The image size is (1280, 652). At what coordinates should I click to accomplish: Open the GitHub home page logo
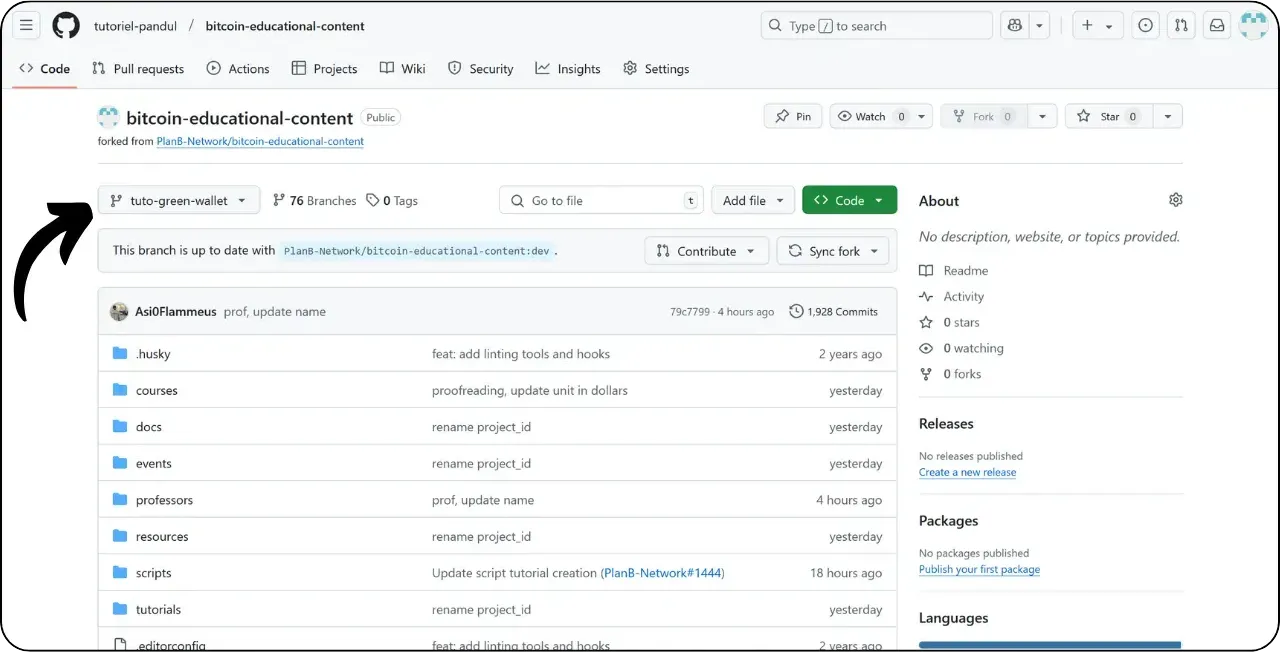click(x=66, y=25)
